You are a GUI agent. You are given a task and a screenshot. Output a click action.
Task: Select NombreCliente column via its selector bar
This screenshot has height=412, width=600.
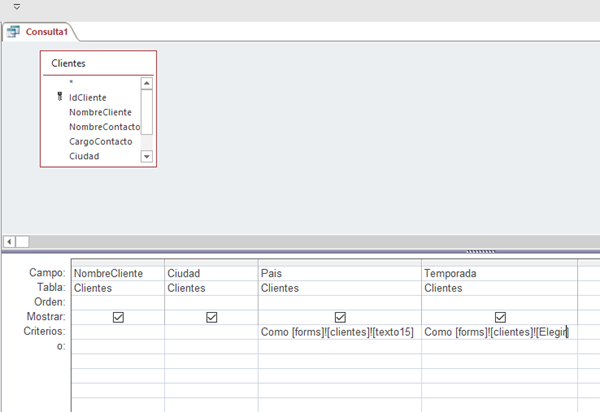point(118,263)
